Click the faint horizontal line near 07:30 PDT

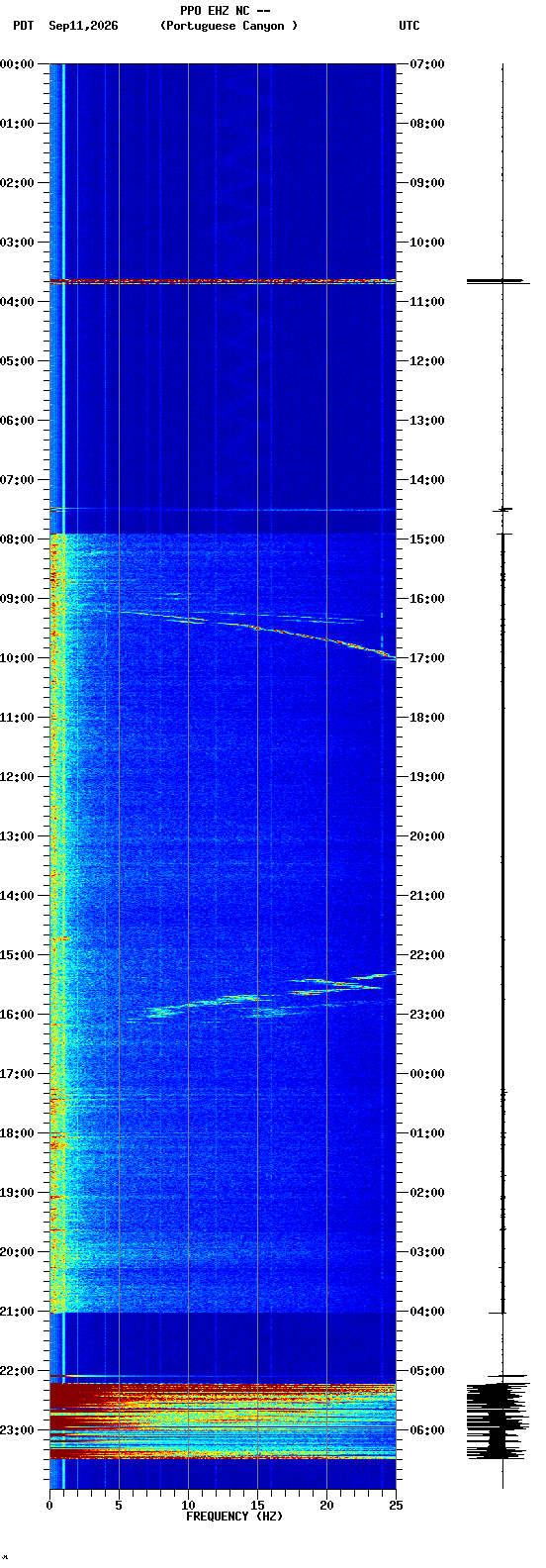tap(223, 510)
